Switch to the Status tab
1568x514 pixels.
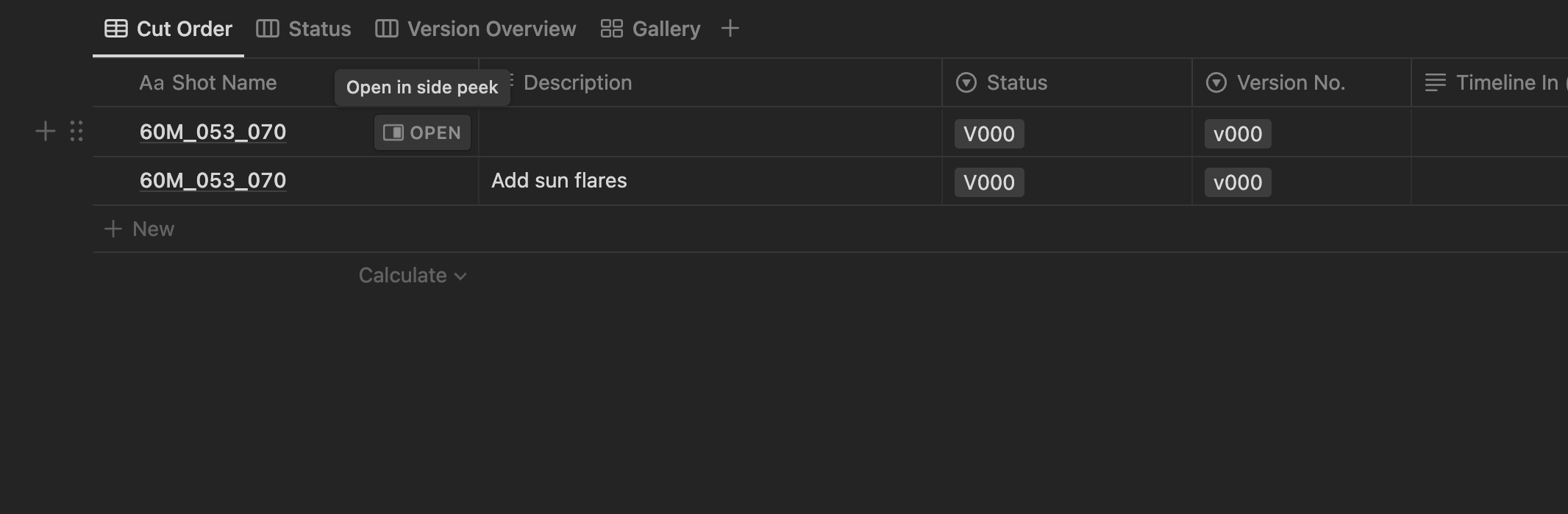point(304,29)
